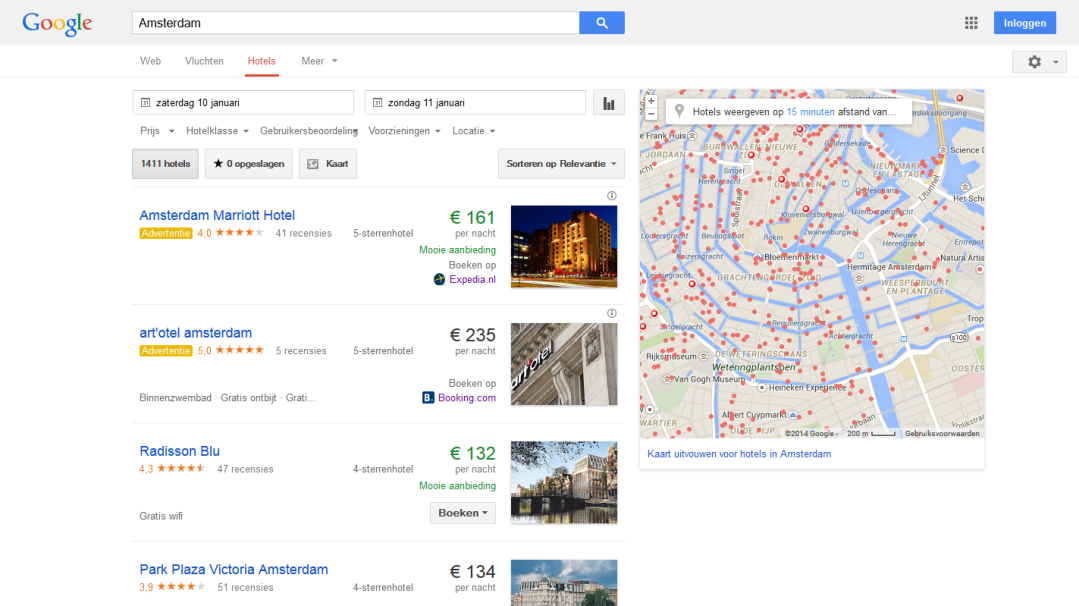
Task: Open the price graph chart icon
Action: coord(609,103)
